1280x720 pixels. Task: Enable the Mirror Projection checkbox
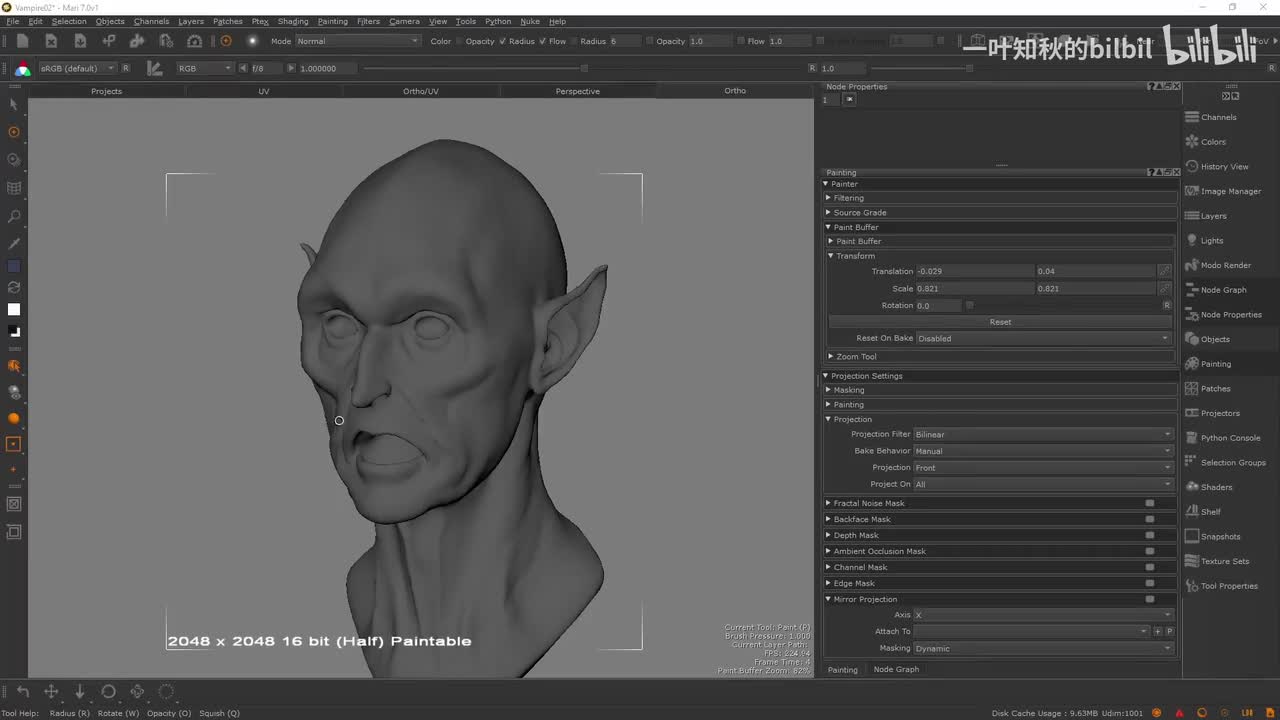point(1149,599)
